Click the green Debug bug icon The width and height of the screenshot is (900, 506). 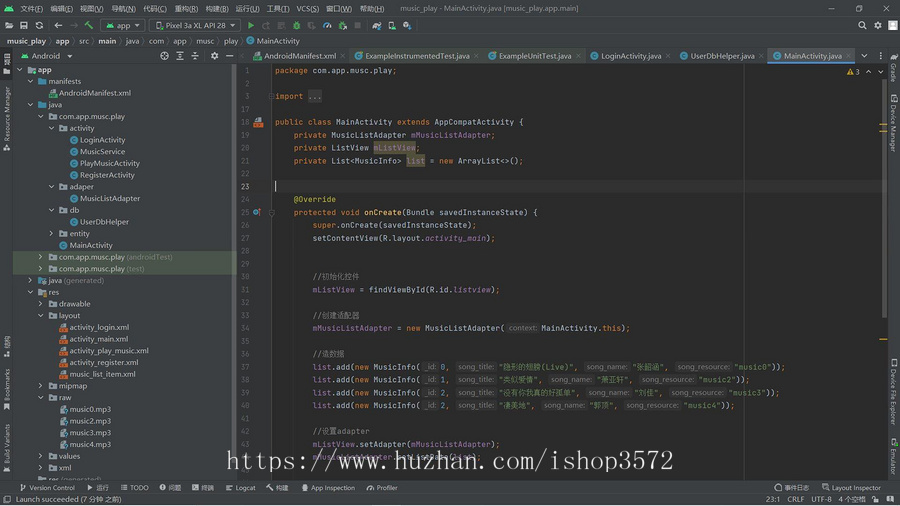point(297,25)
